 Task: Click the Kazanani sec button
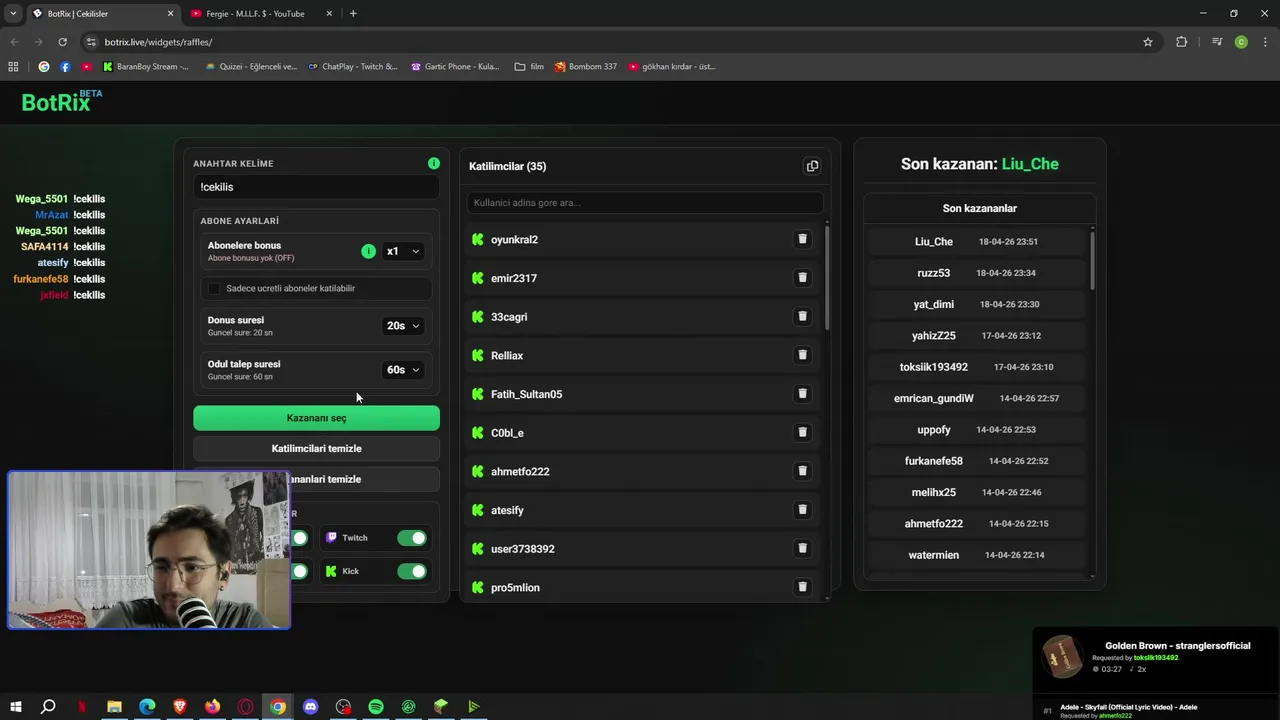316,418
